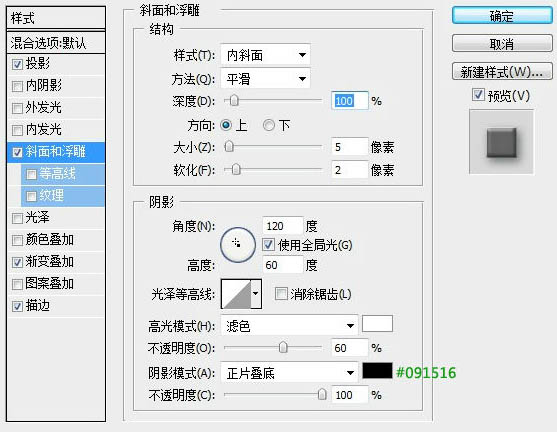This screenshot has height=432, width=557.
Task: Enable 消除锯齿 anti-alias checkbox
Action: pyautogui.click(x=281, y=294)
